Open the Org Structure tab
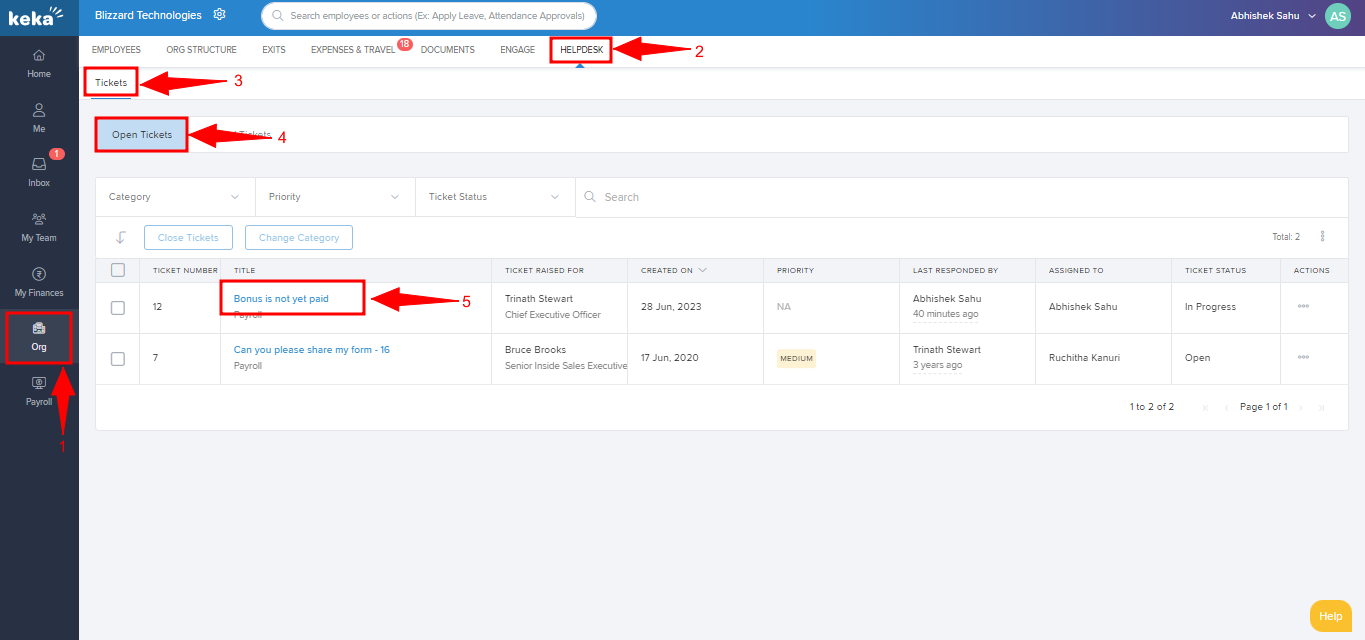The image size is (1365, 640). click(x=201, y=50)
